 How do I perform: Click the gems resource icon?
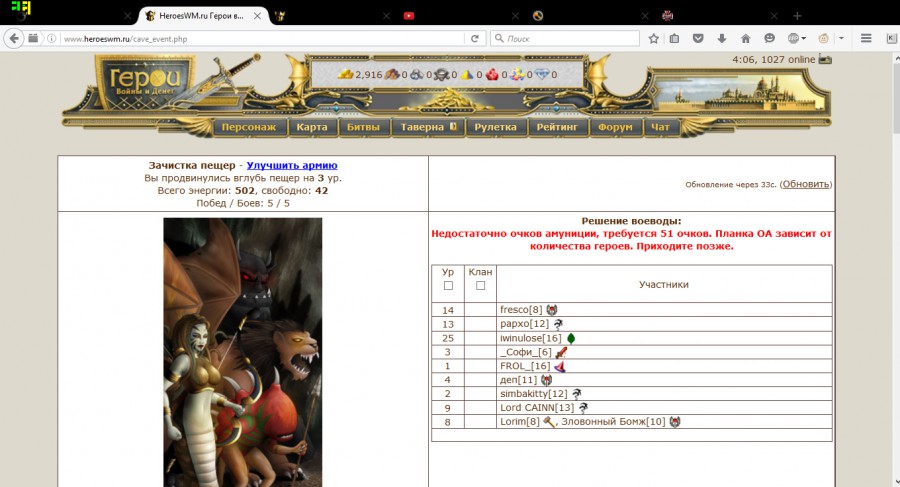517,74
